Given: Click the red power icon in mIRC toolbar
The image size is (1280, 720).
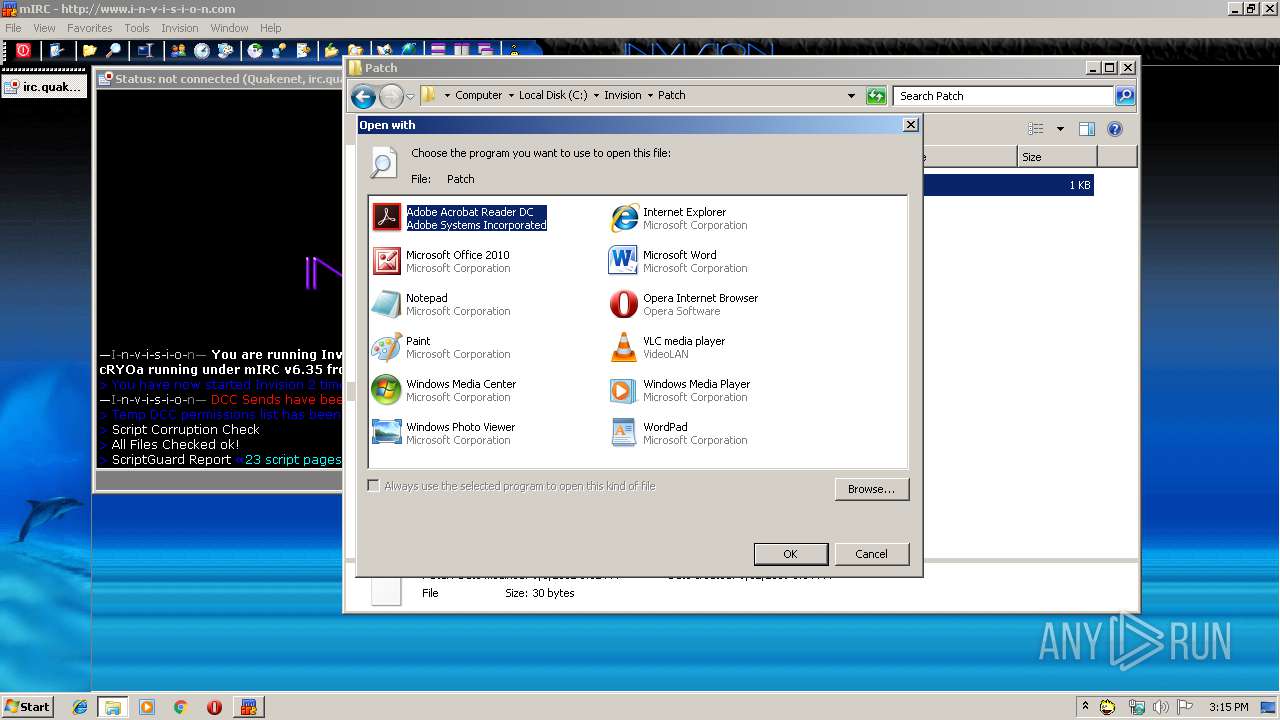Looking at the screenshot, I should tap(23, 50).
